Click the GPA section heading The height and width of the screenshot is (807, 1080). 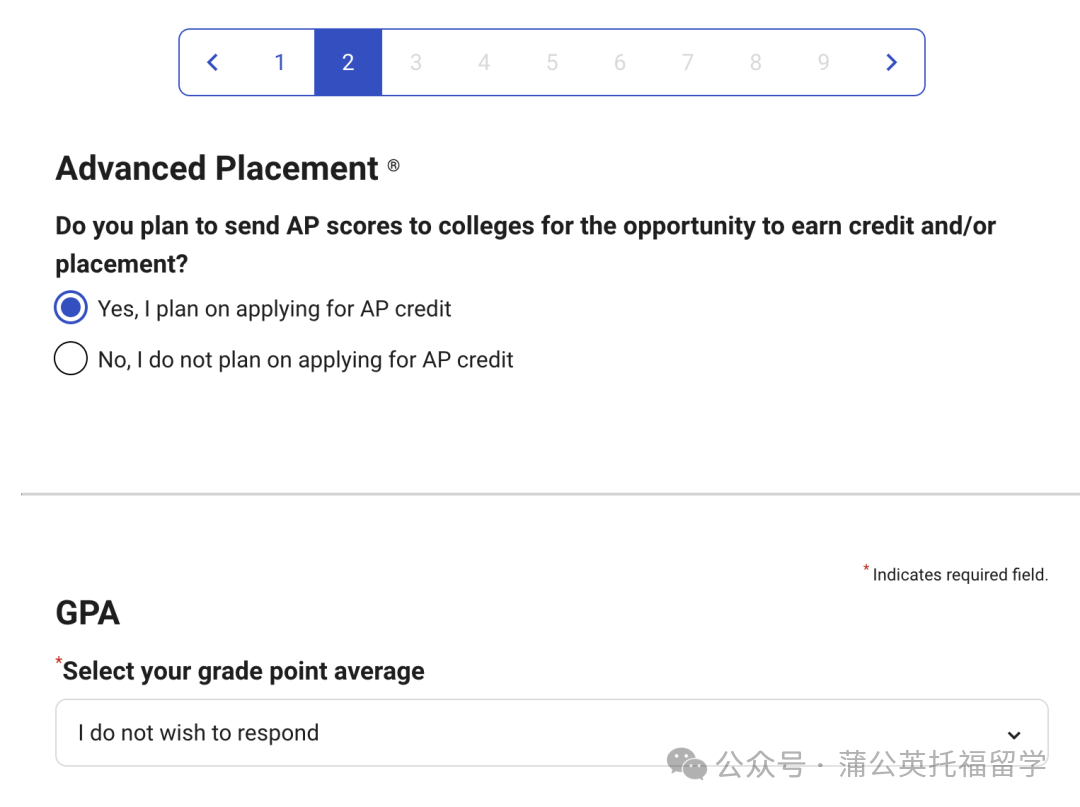coord(88,613)
